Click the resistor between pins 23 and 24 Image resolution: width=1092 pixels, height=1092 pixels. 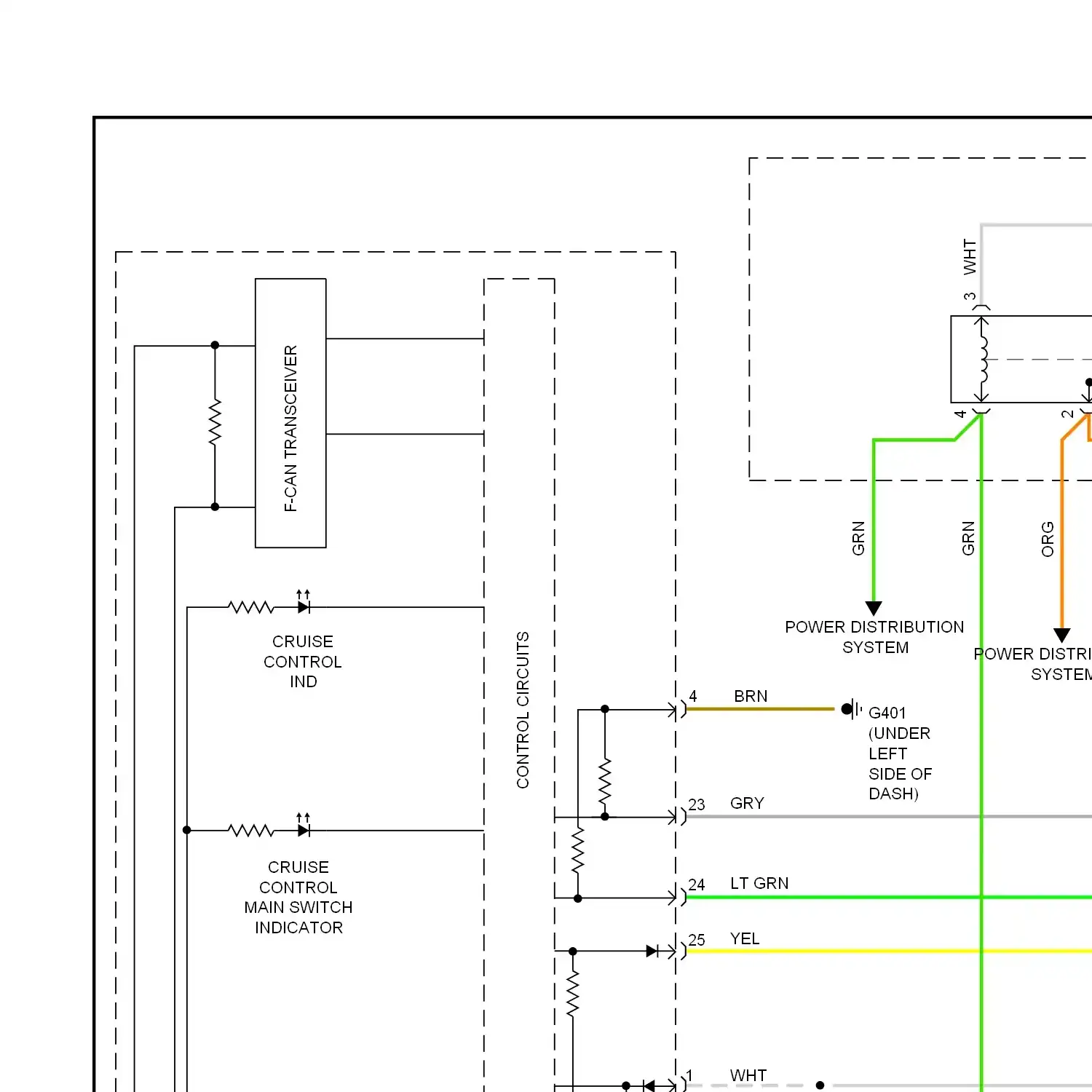tap(578, 850)
